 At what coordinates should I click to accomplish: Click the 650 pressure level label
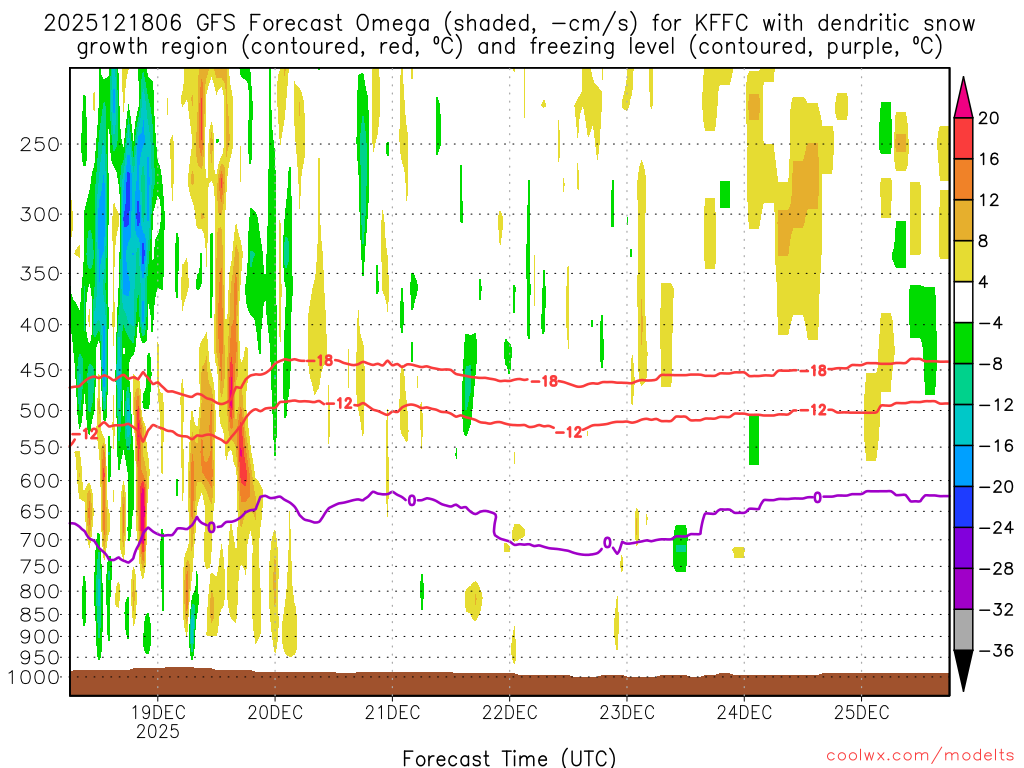[x=40, y=511]
